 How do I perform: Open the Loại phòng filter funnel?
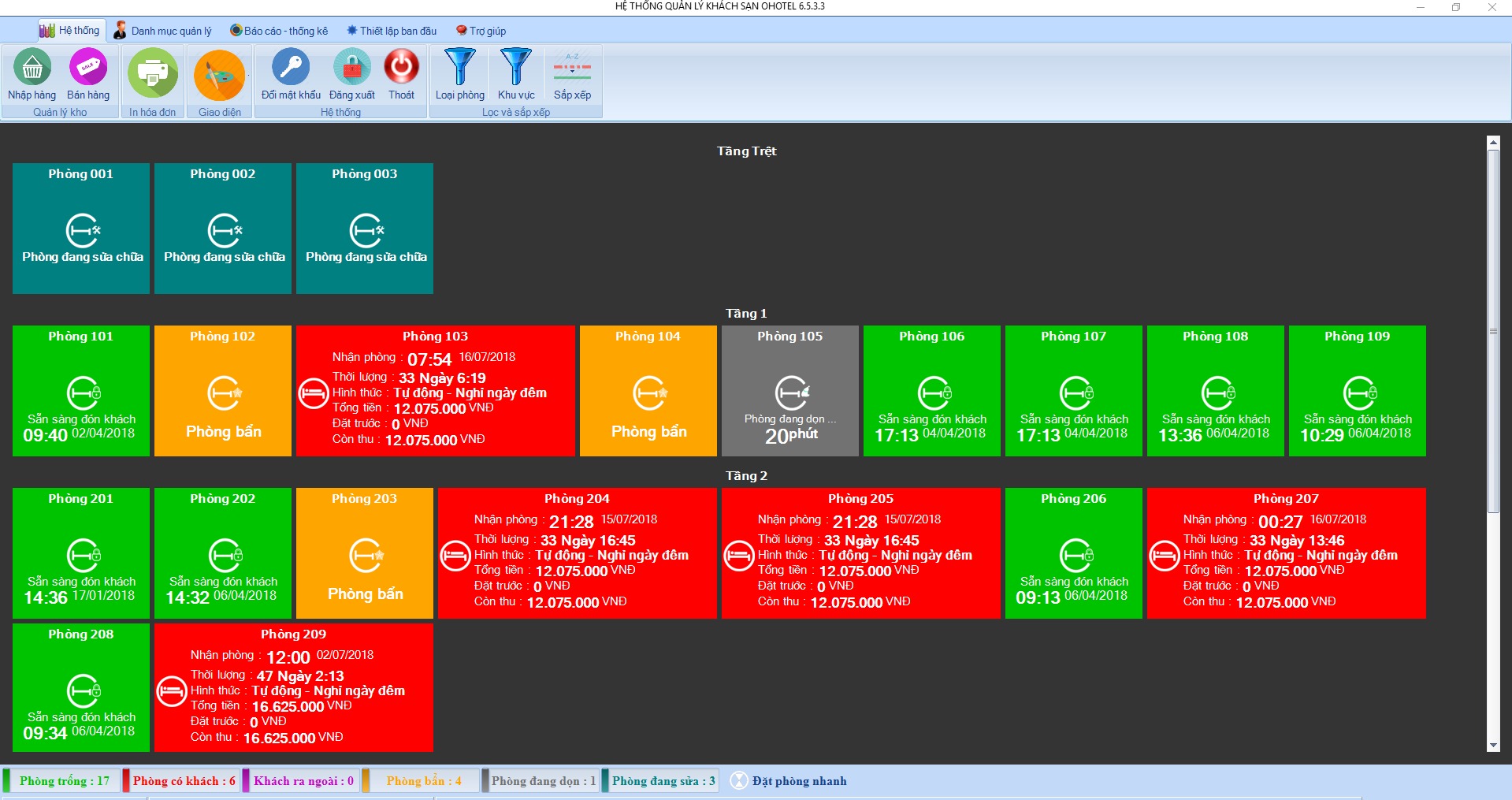(x=460, y=67)
